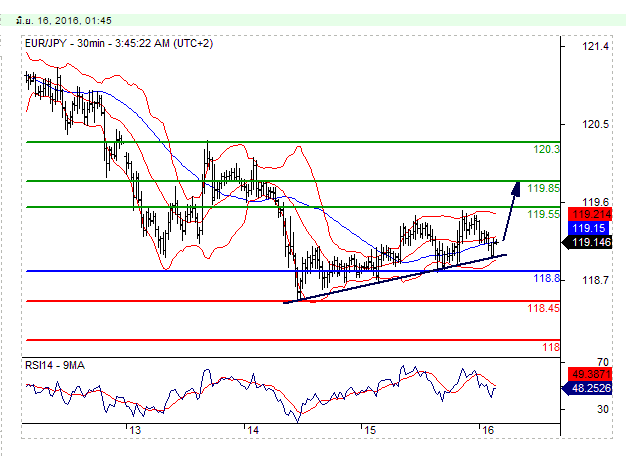Click the RSI axis value 70

[x=603, y=362]
